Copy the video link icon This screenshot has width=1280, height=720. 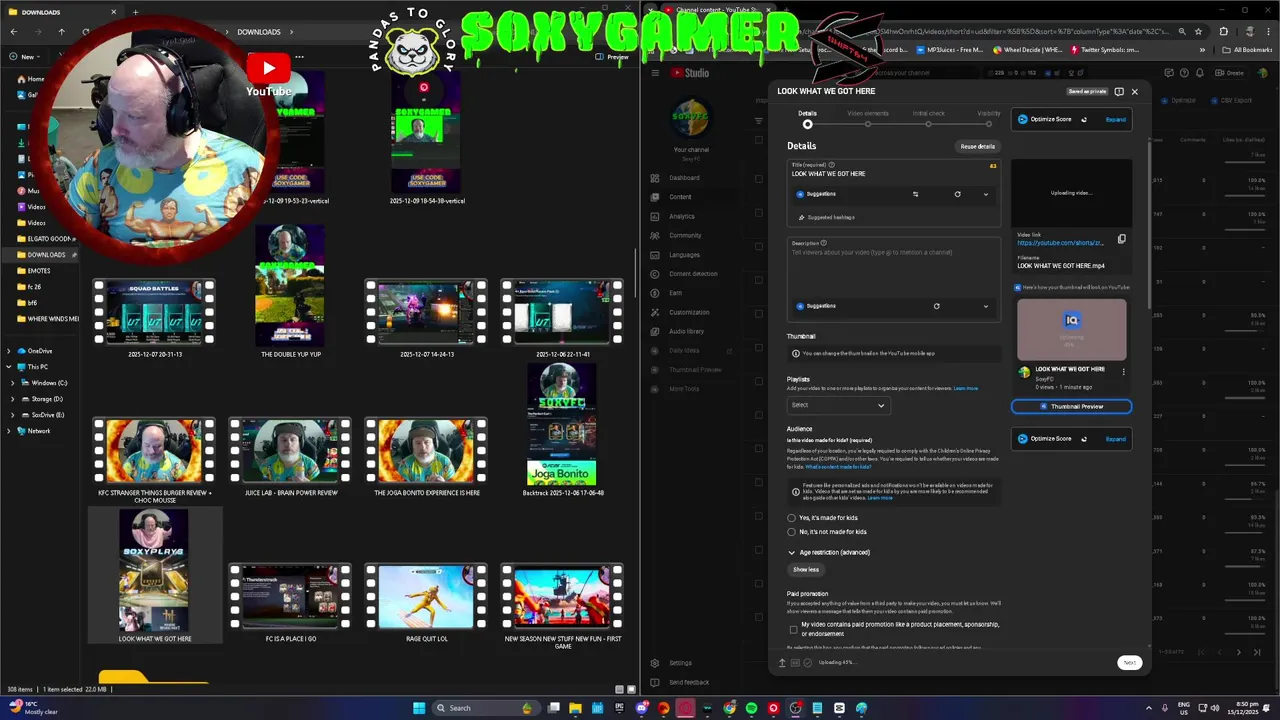tap(1121, 239)
